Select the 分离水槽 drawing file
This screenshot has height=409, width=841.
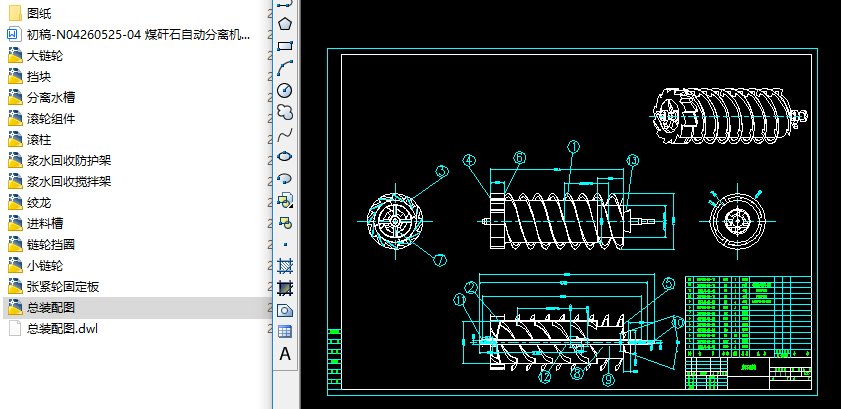(42, 98)
